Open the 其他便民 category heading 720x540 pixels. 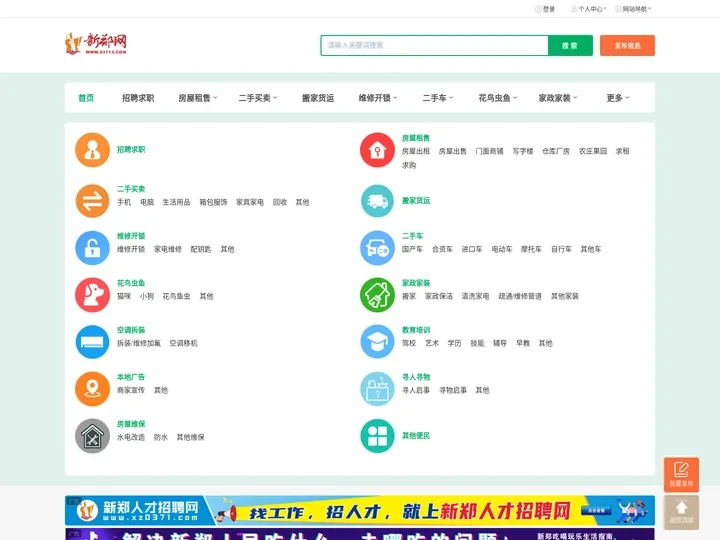[416, 436]
